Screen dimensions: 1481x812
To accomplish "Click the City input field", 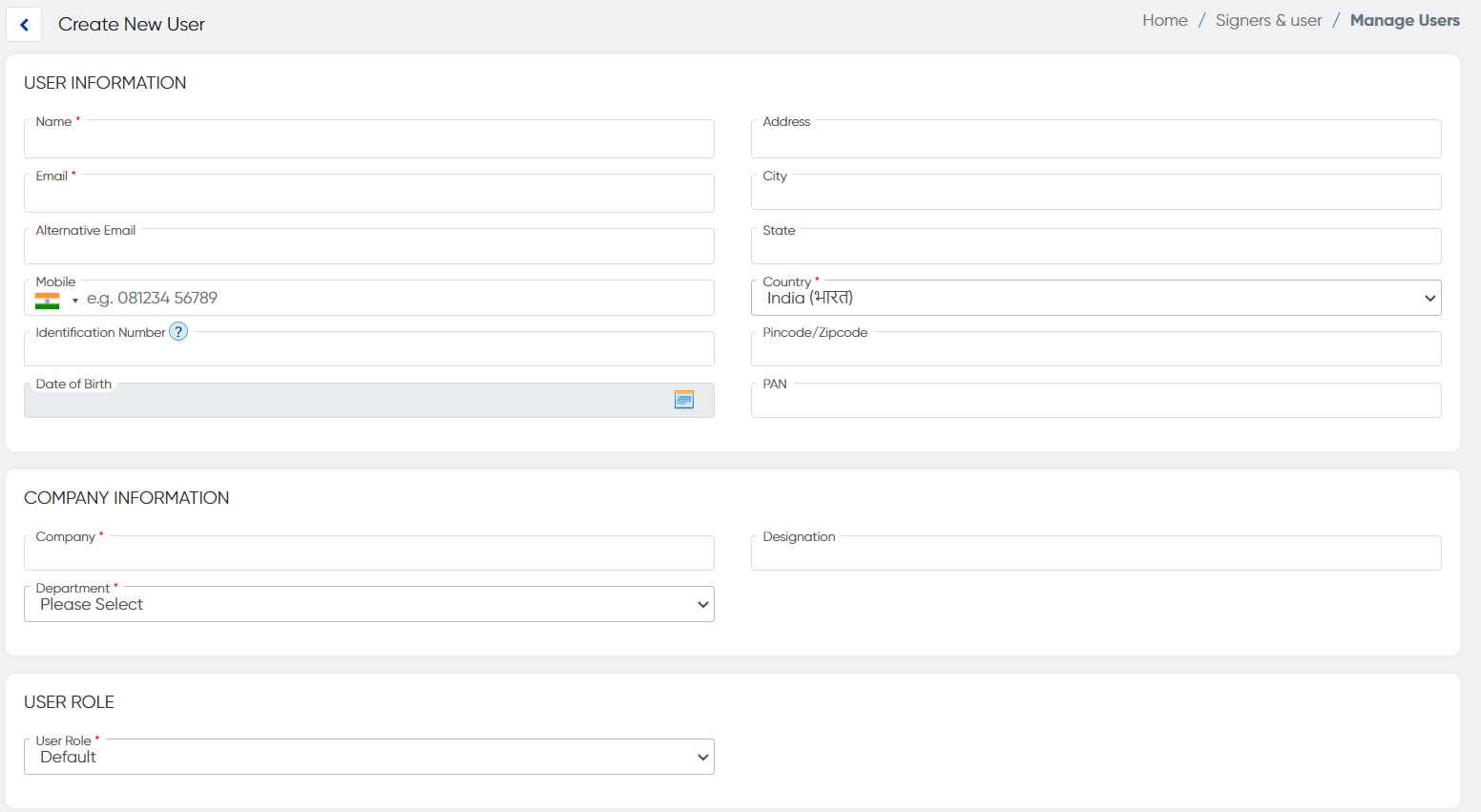I will coord(1095,192).
